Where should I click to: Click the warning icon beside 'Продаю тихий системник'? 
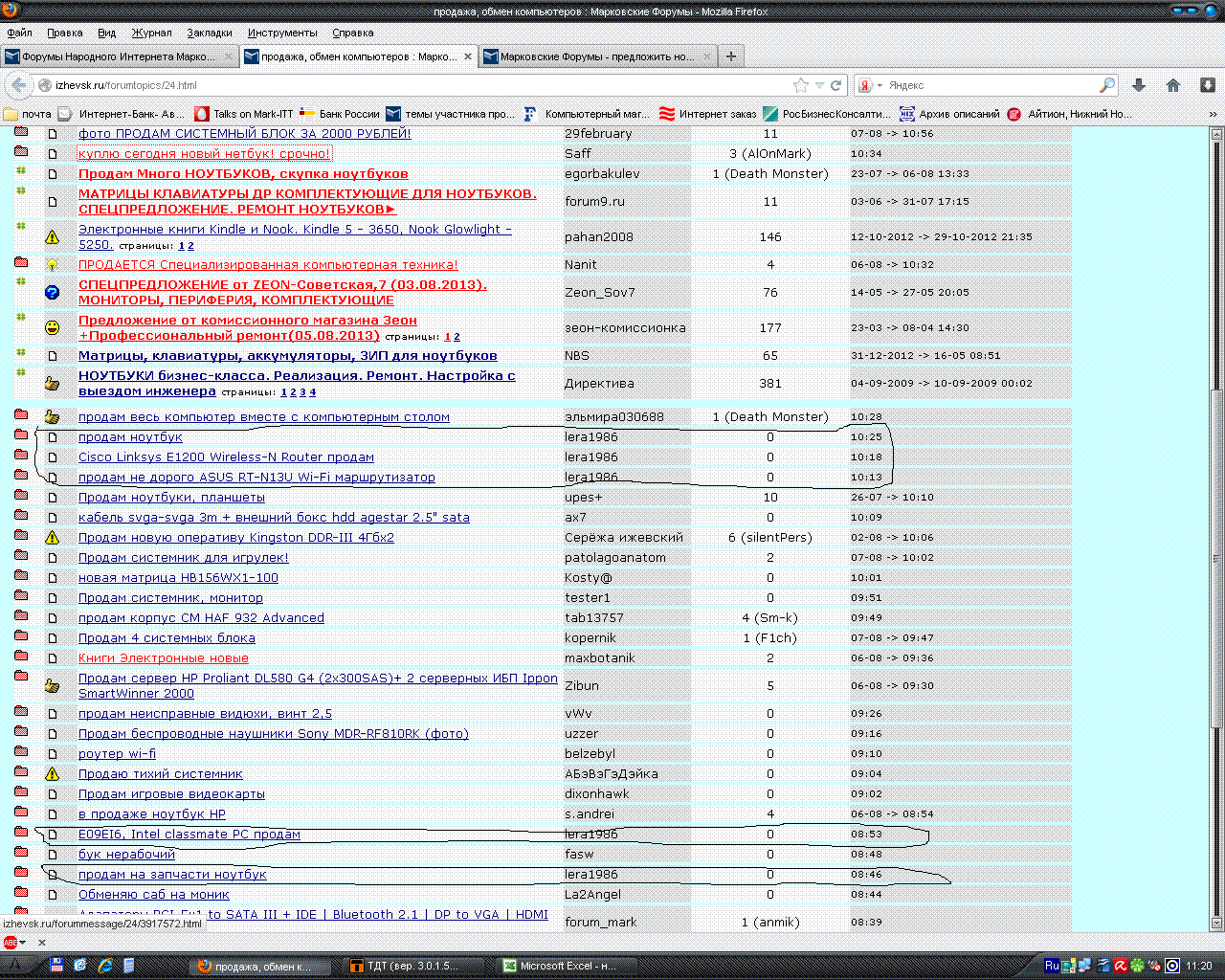[x=53, y=773]
